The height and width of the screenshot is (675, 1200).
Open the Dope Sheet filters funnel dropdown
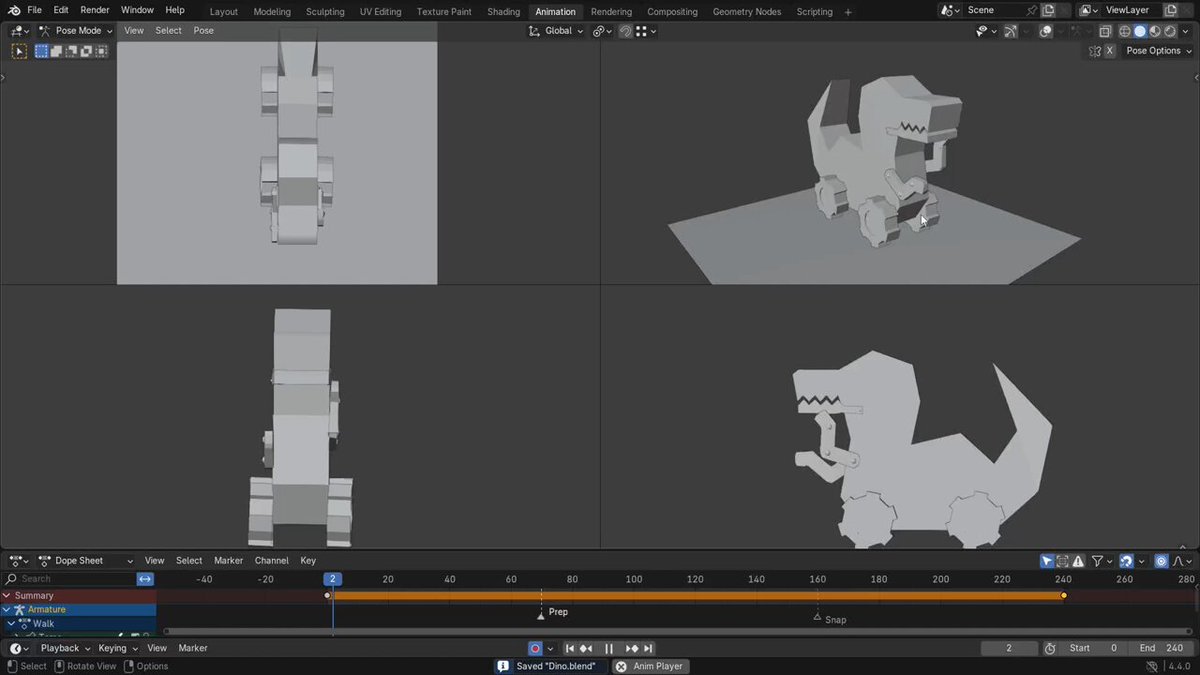(1101, 561)
